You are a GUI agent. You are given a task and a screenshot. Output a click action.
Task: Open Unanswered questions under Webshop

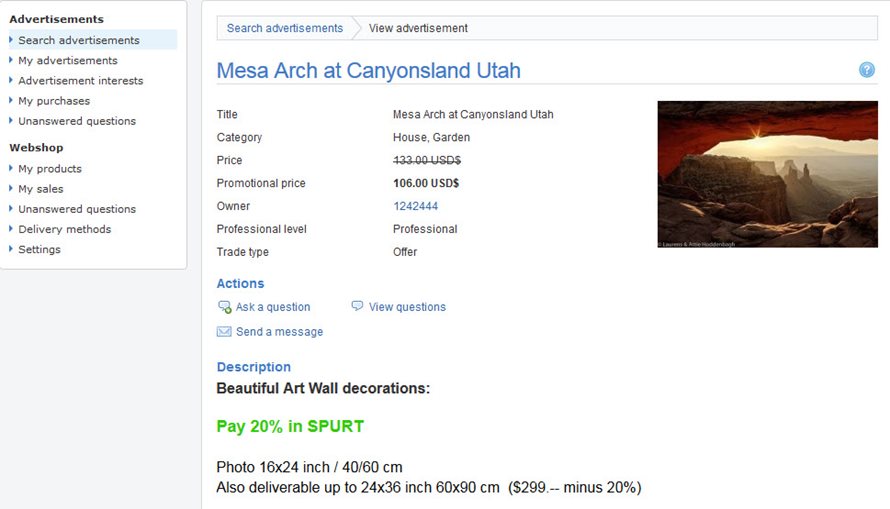77,209
